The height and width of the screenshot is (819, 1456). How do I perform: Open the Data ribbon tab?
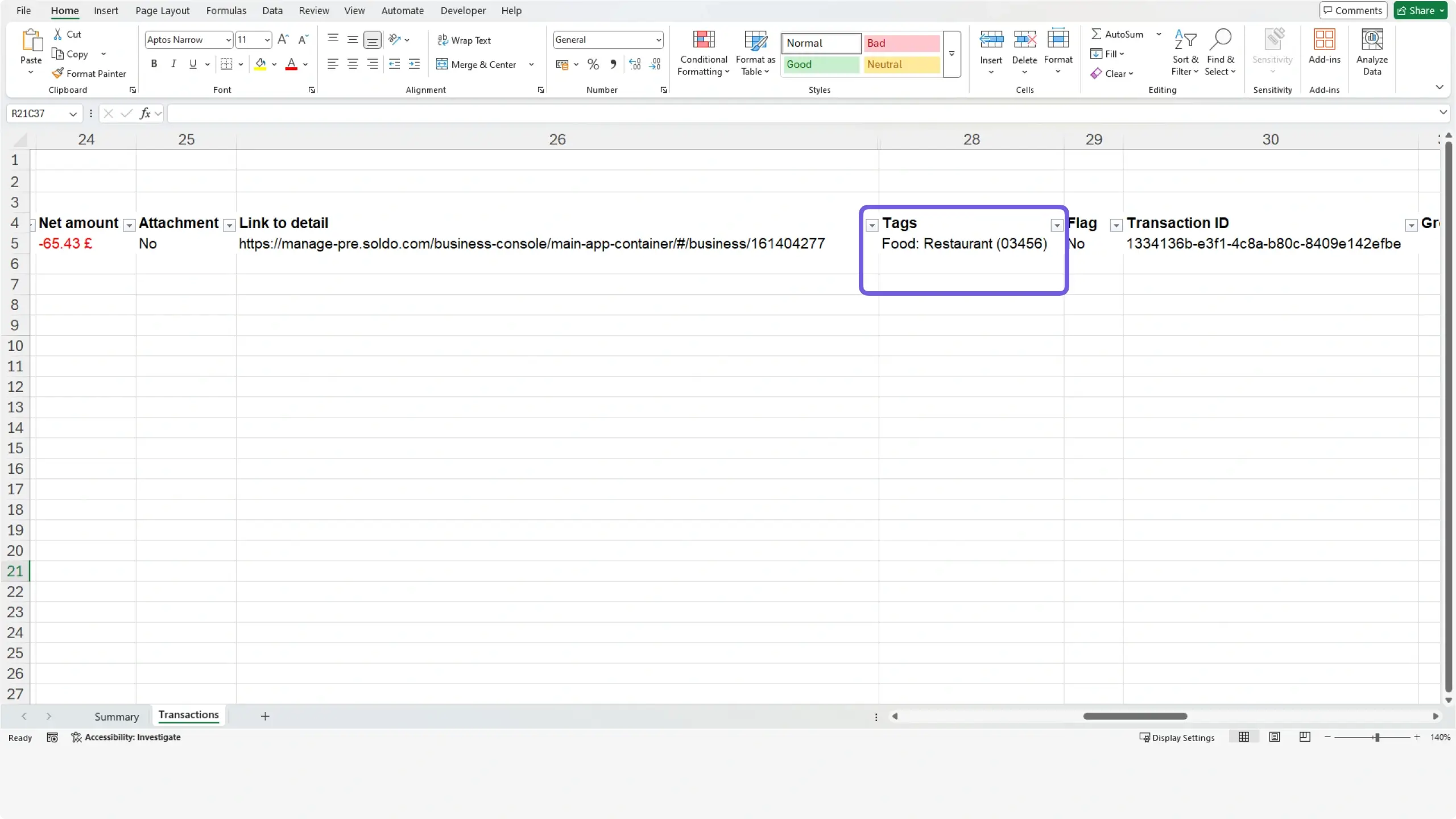(272, 10)
